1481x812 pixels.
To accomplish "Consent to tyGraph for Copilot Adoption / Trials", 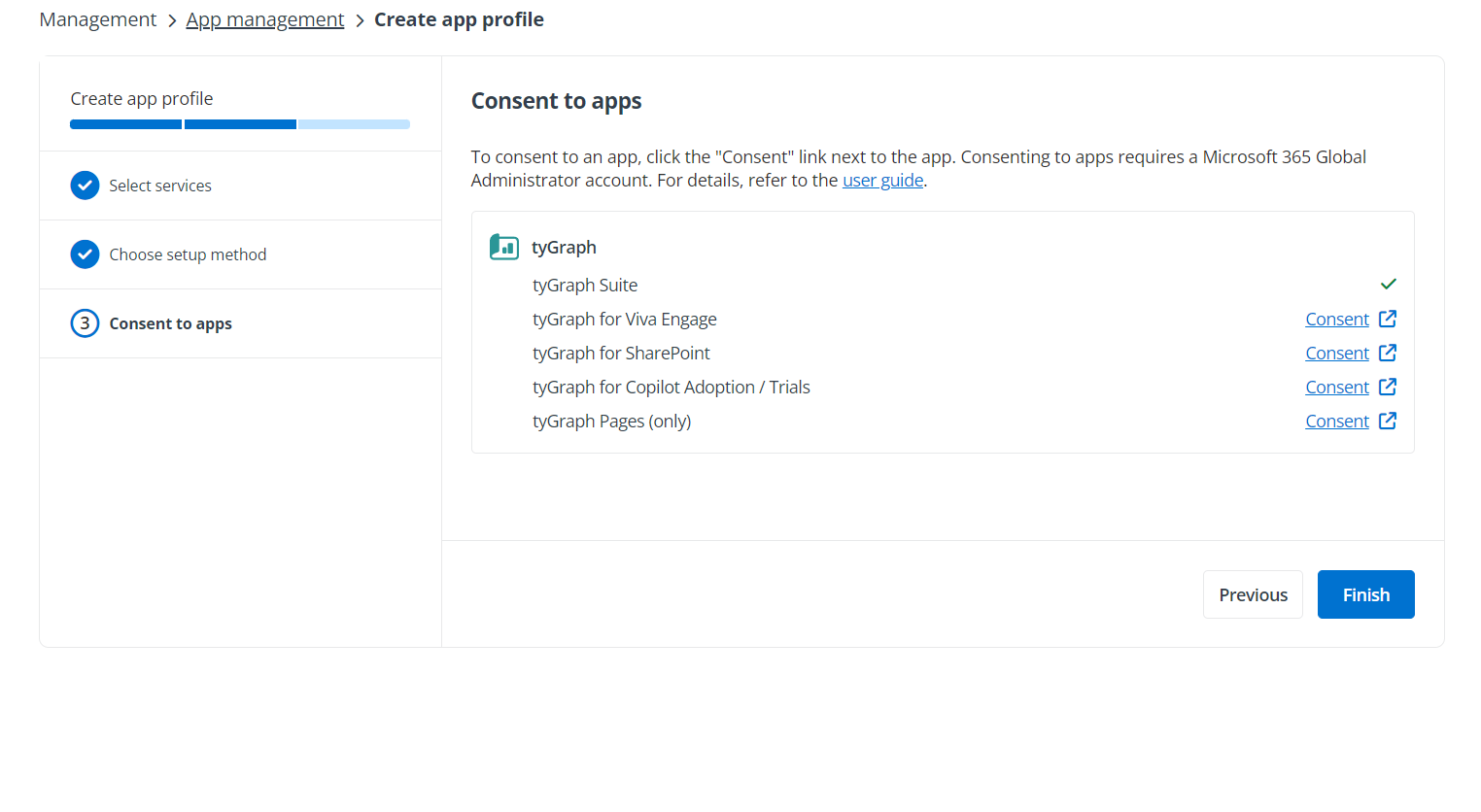I will point(1337,387).
